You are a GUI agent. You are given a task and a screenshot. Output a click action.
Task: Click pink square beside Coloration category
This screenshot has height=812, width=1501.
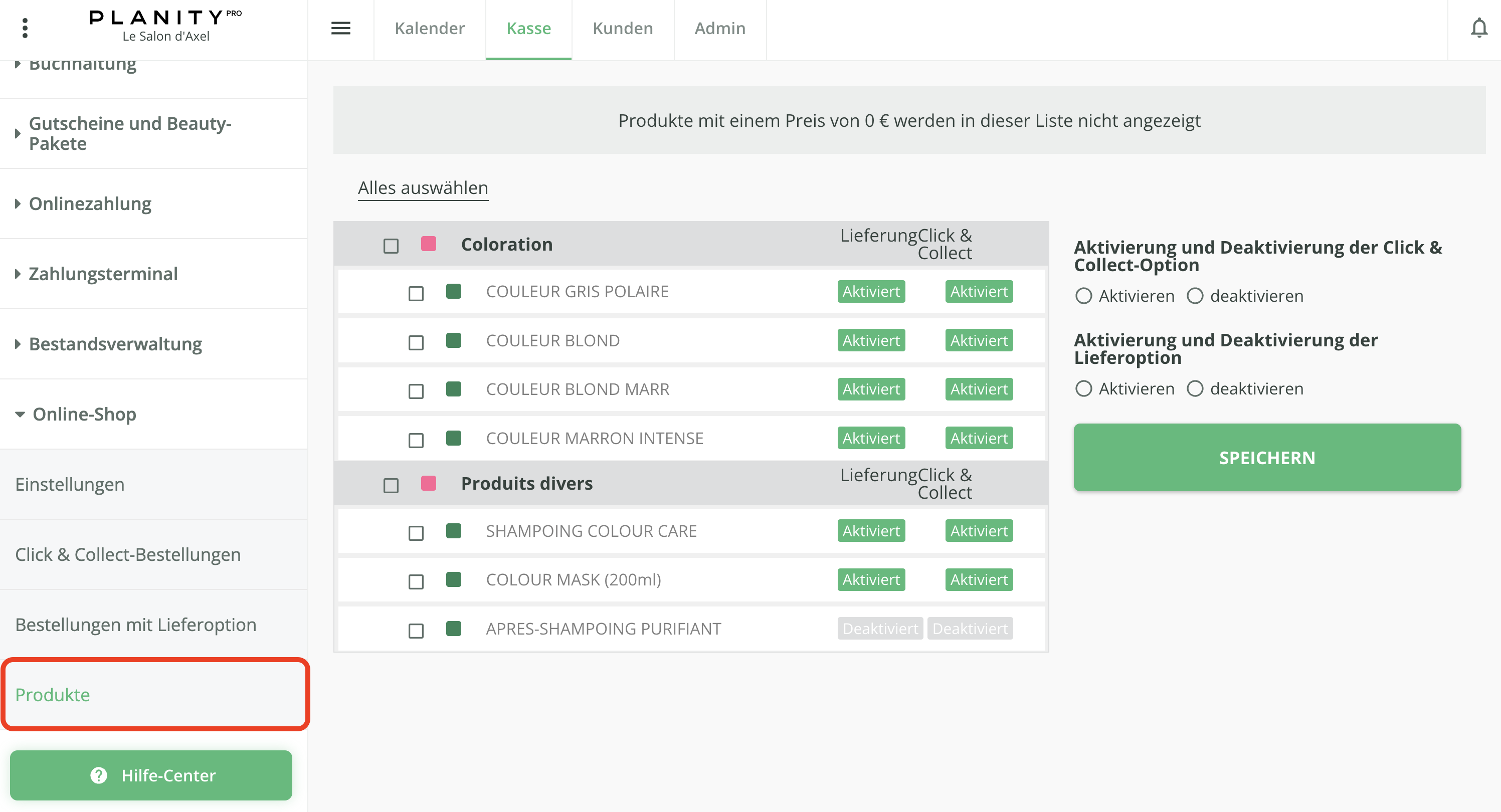pyautogui.click(x=428, y=244)
